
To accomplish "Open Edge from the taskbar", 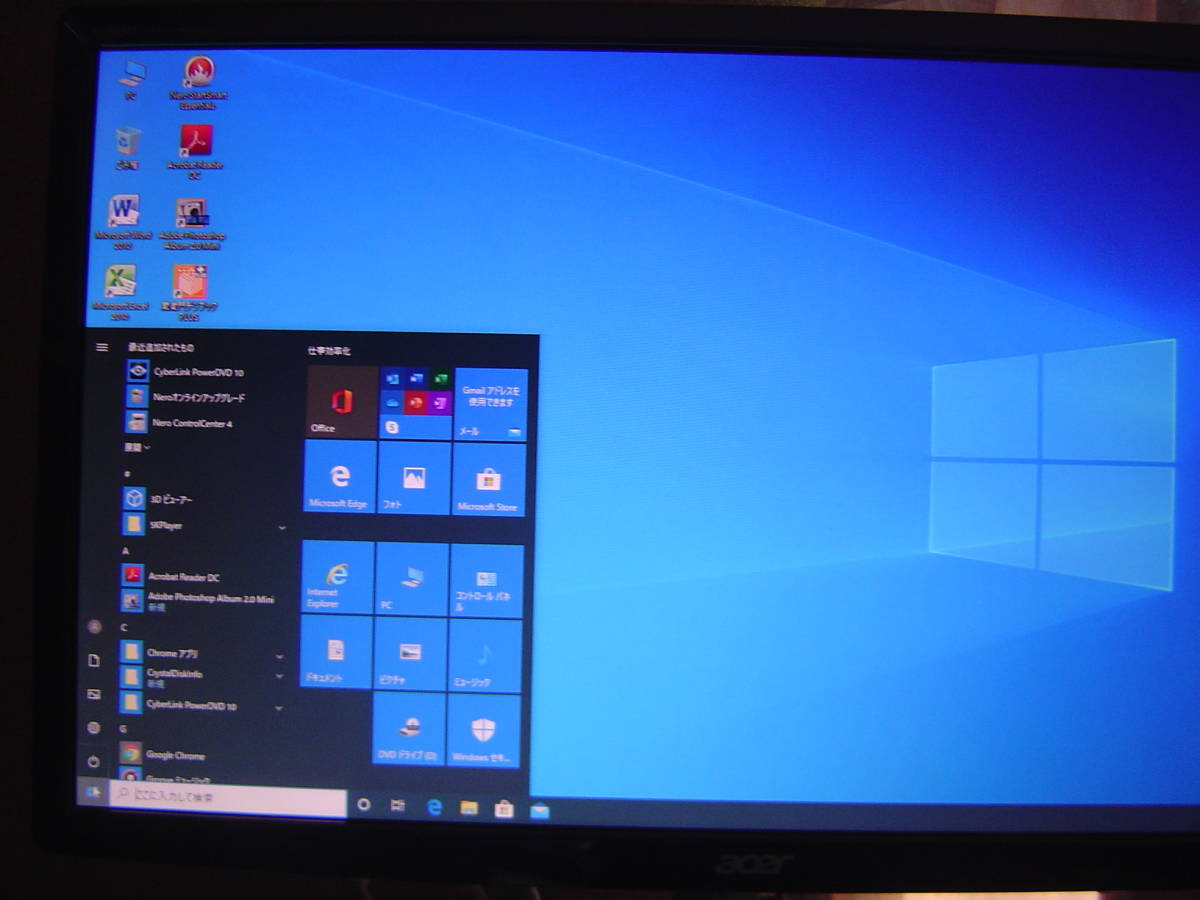I will [434, 806].
